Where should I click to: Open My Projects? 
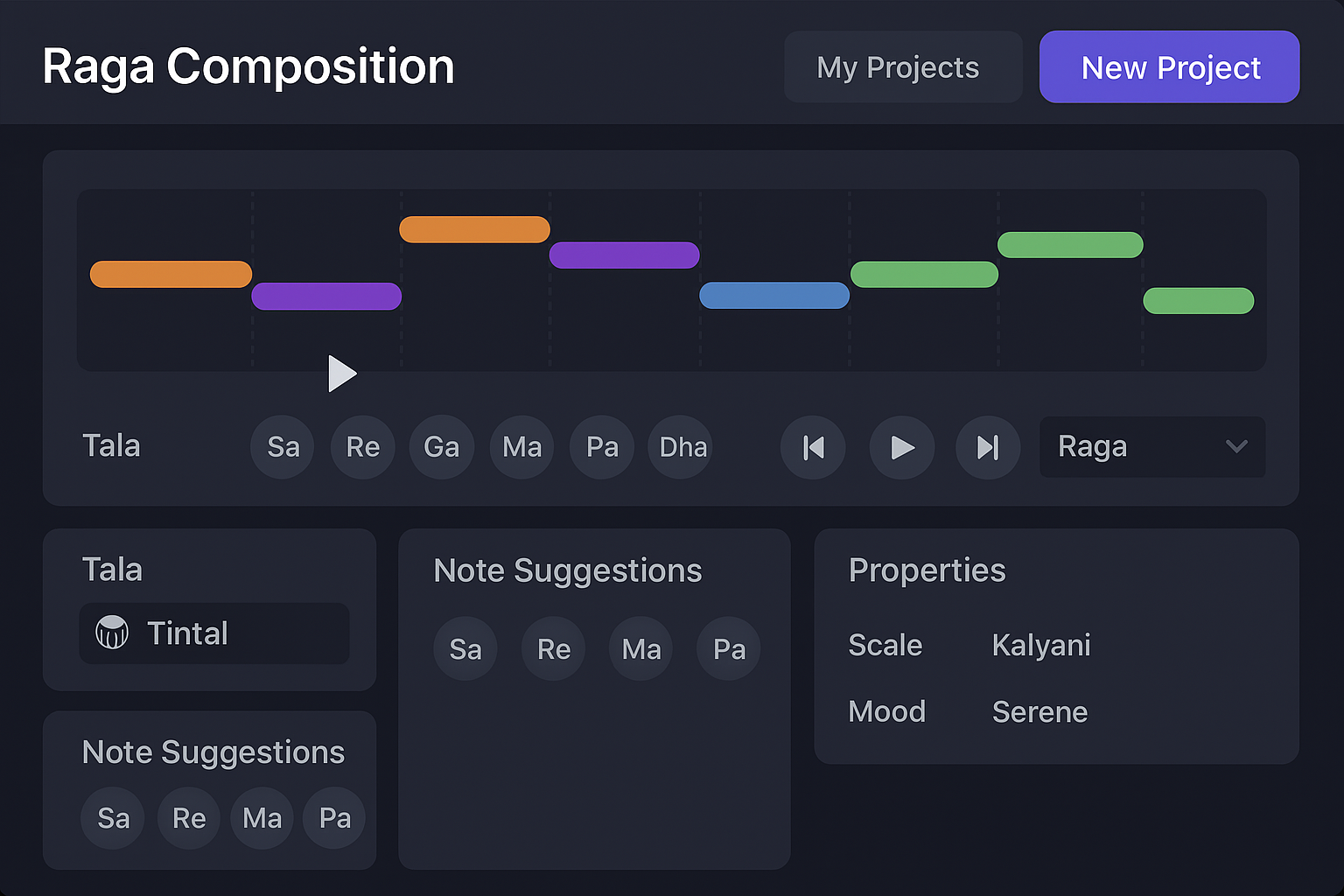click(903, 67)
